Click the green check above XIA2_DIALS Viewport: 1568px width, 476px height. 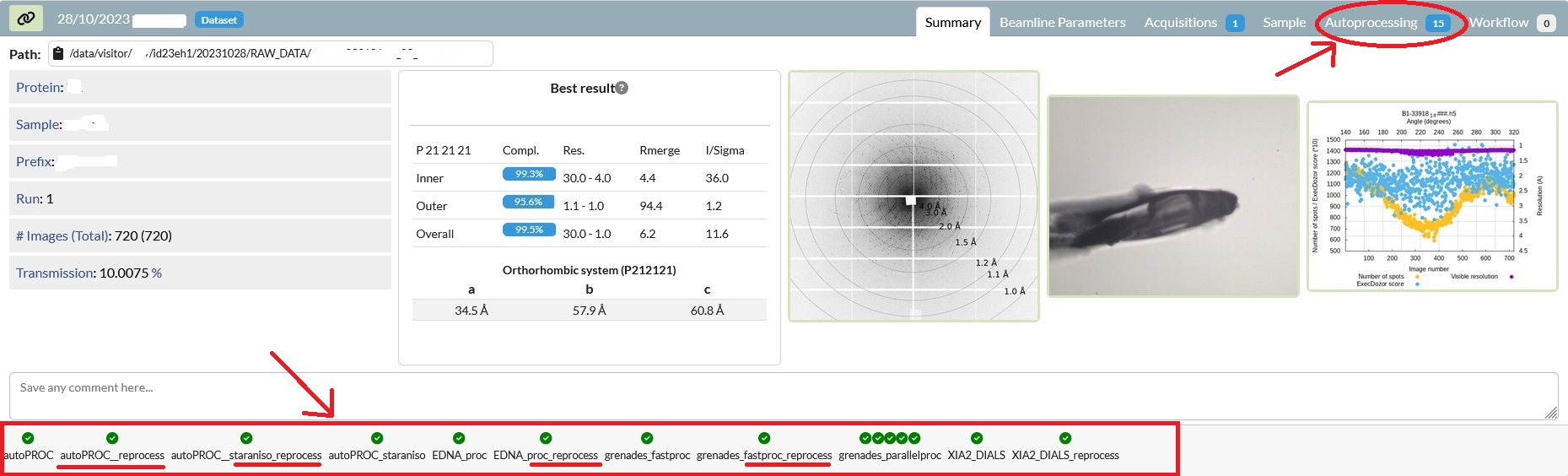coord(977,438)
